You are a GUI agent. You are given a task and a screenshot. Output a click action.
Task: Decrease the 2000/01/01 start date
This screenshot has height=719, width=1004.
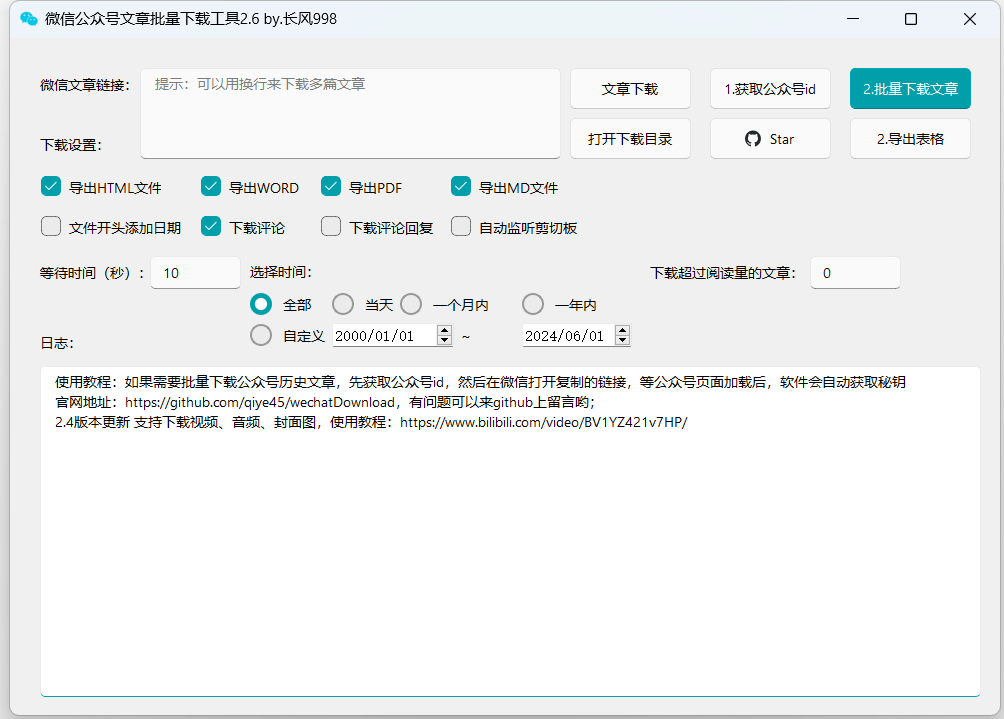[444, 340]
